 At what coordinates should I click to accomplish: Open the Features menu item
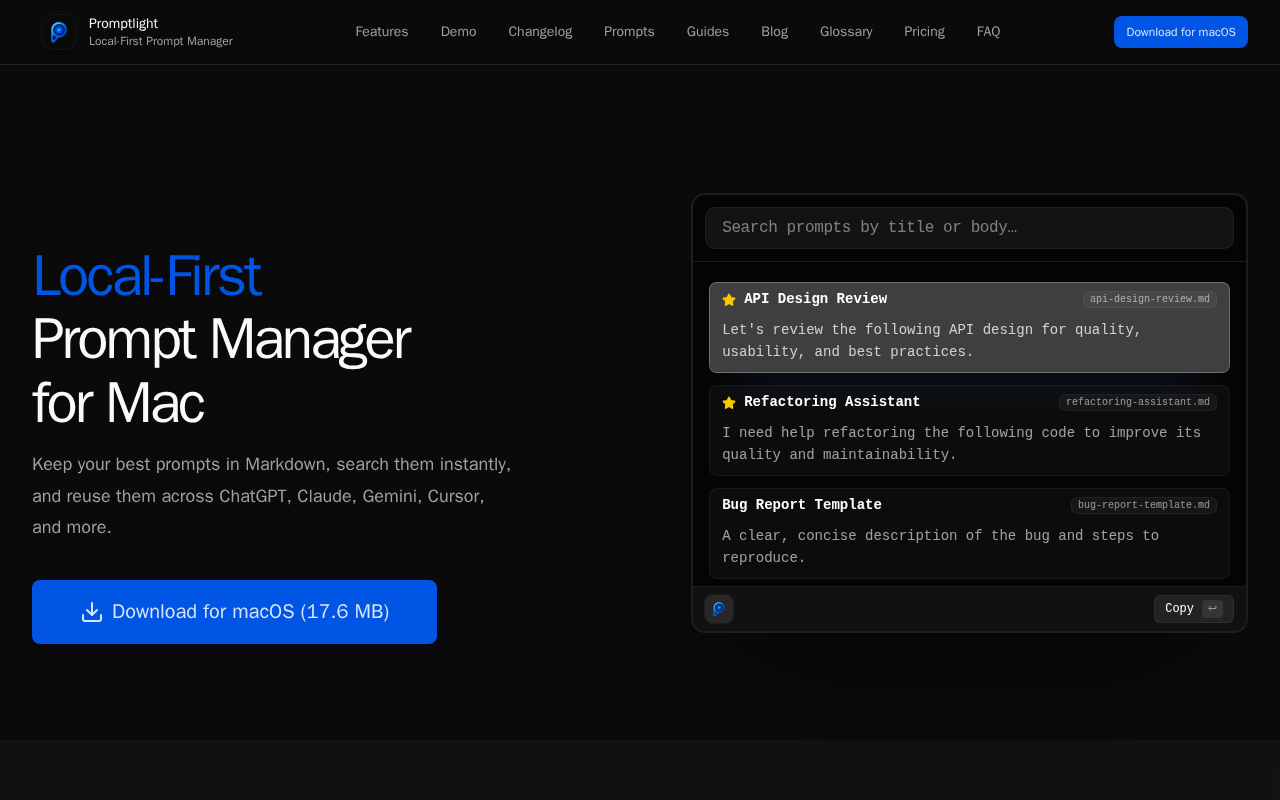tap(382, 32)
